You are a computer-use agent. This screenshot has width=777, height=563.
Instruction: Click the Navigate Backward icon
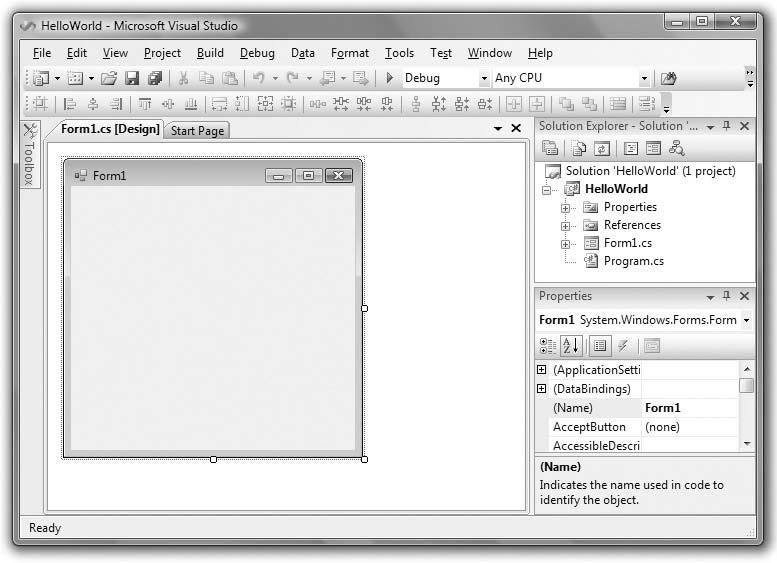click(x=328, y=78)
